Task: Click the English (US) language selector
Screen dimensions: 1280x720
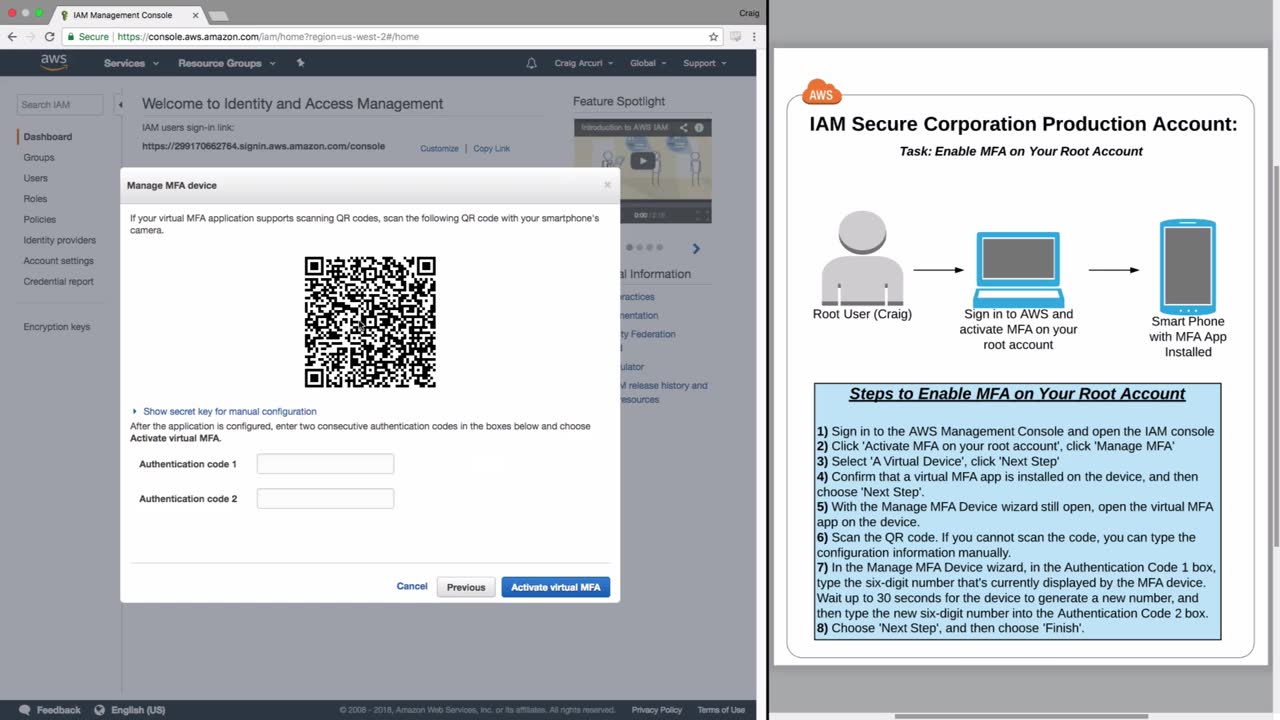Action: coord(138,710)
